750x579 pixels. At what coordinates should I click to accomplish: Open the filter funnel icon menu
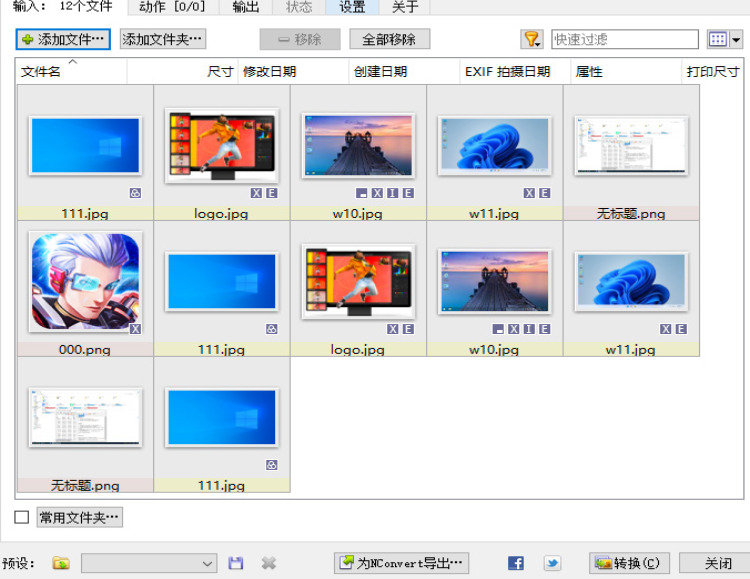click(x=531, y=39)
